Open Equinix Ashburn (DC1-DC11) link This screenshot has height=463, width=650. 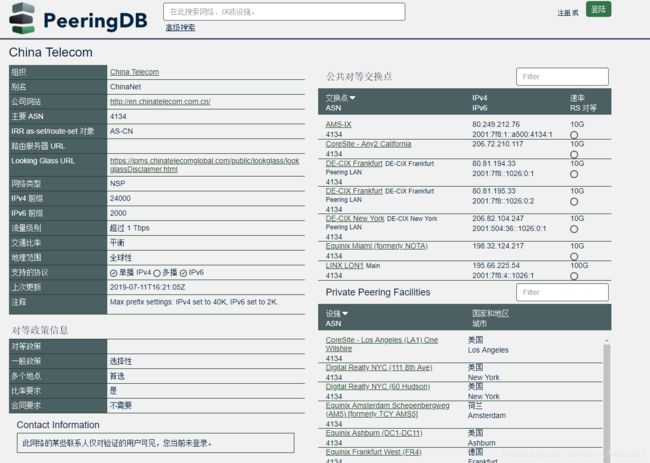(374, 433)
